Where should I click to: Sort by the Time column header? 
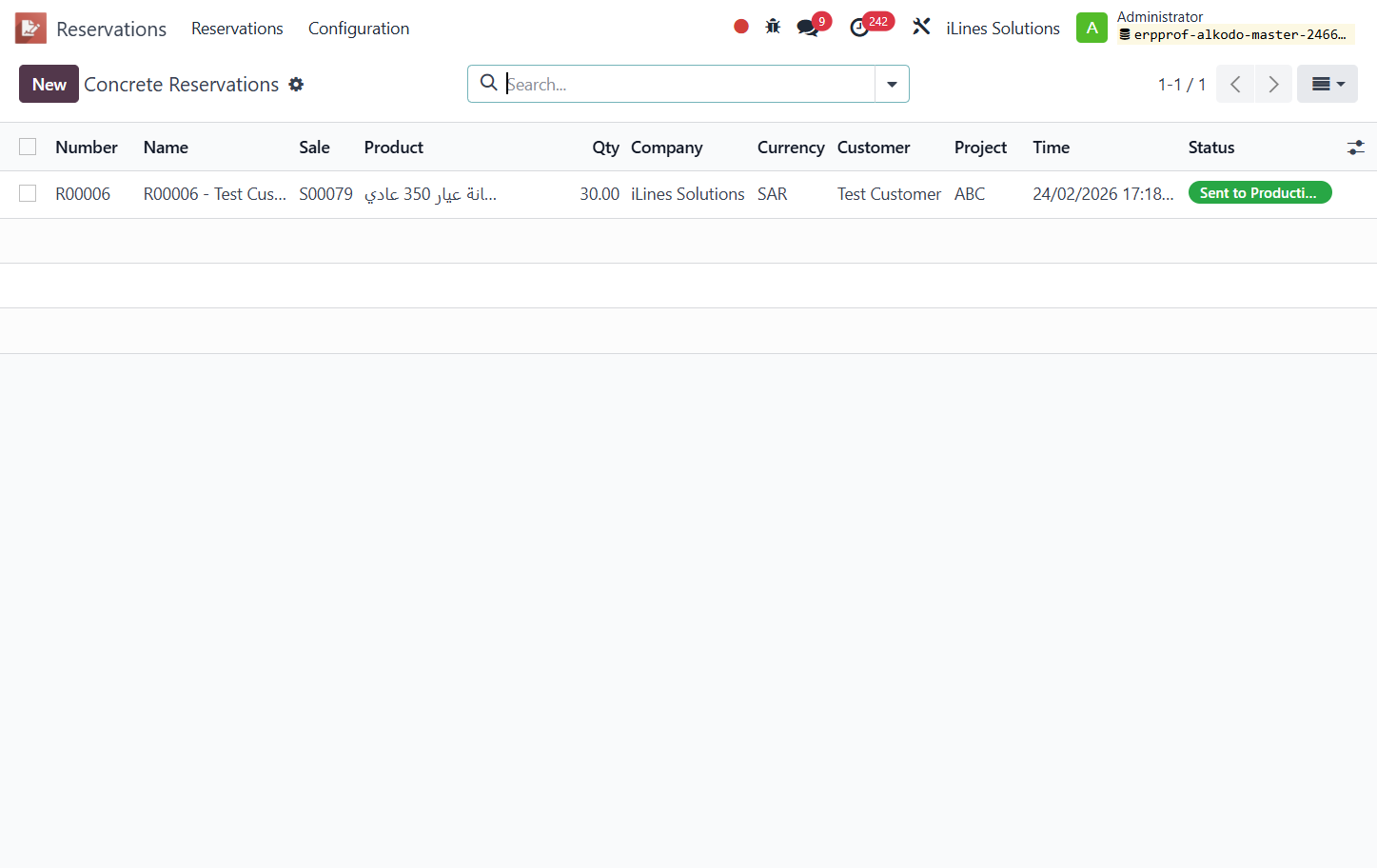click(x=1052, y=148)
